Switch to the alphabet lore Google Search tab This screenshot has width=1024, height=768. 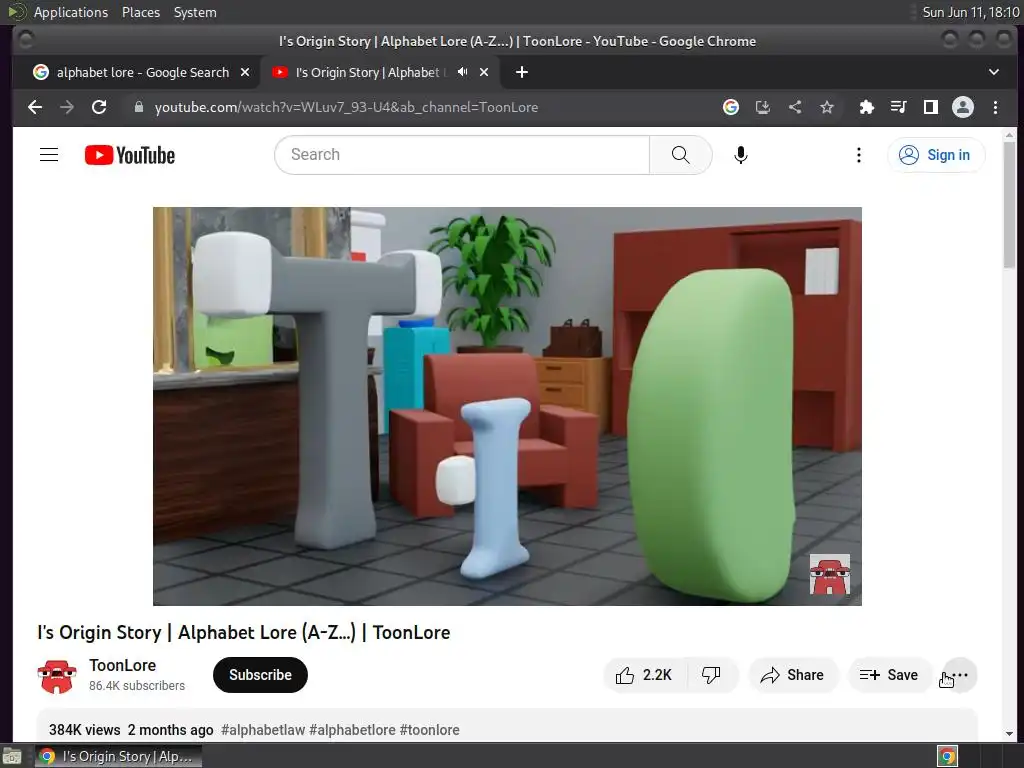coord(142,72)
